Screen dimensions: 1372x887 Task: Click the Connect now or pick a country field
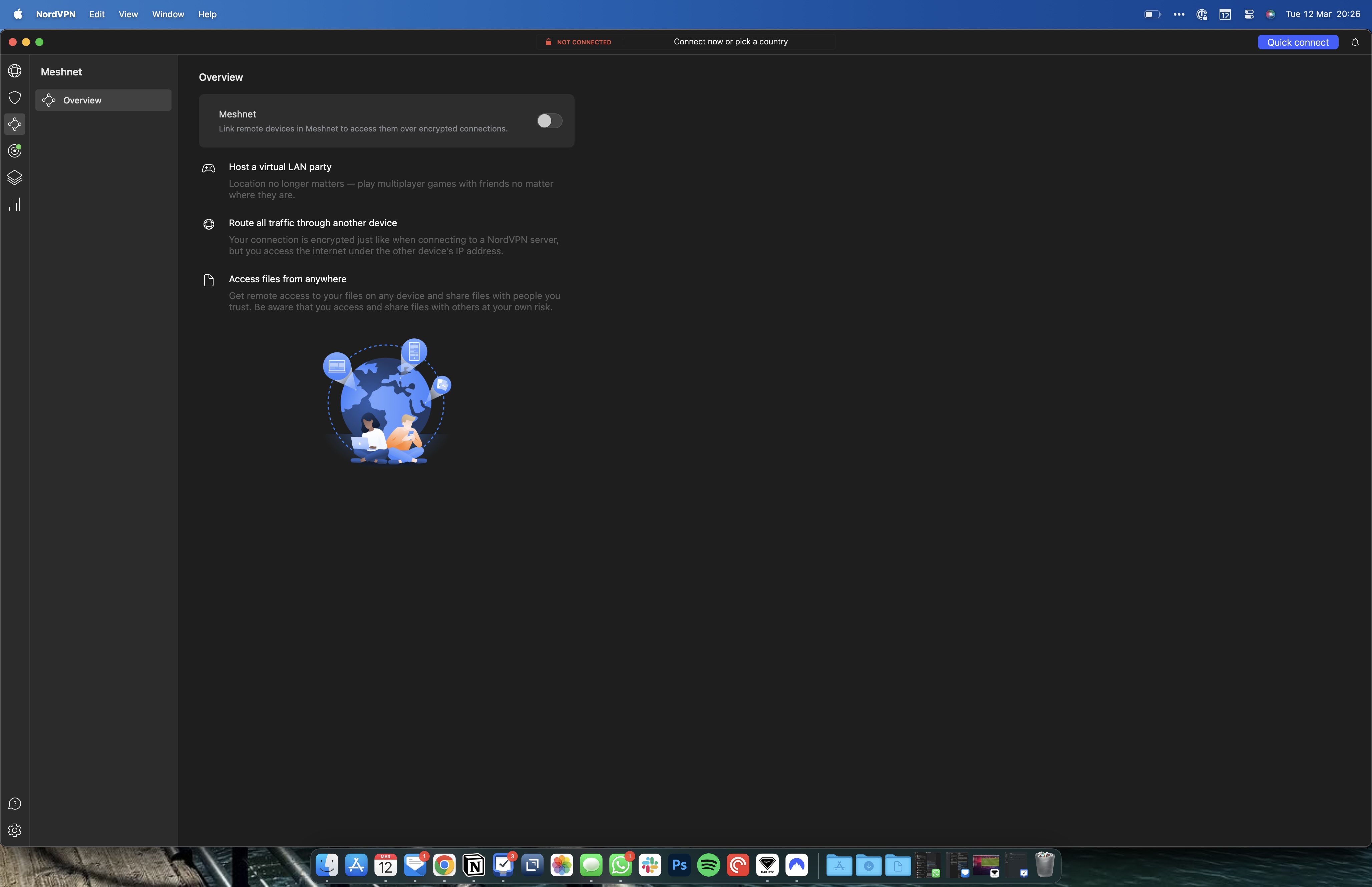(x=730, y=41)
